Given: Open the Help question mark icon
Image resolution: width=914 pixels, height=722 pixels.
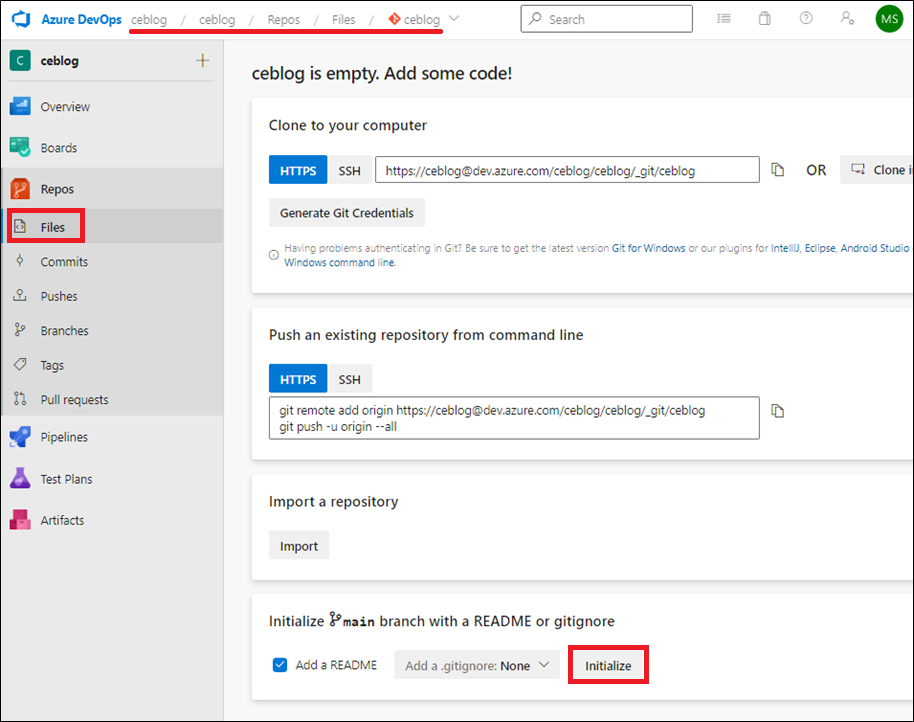Looking at the screenshot, I should coord(806,18).
